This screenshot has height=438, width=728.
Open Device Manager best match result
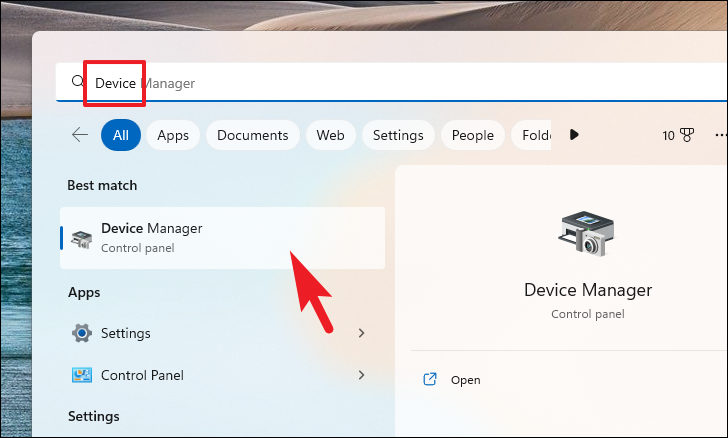(222, 238)
